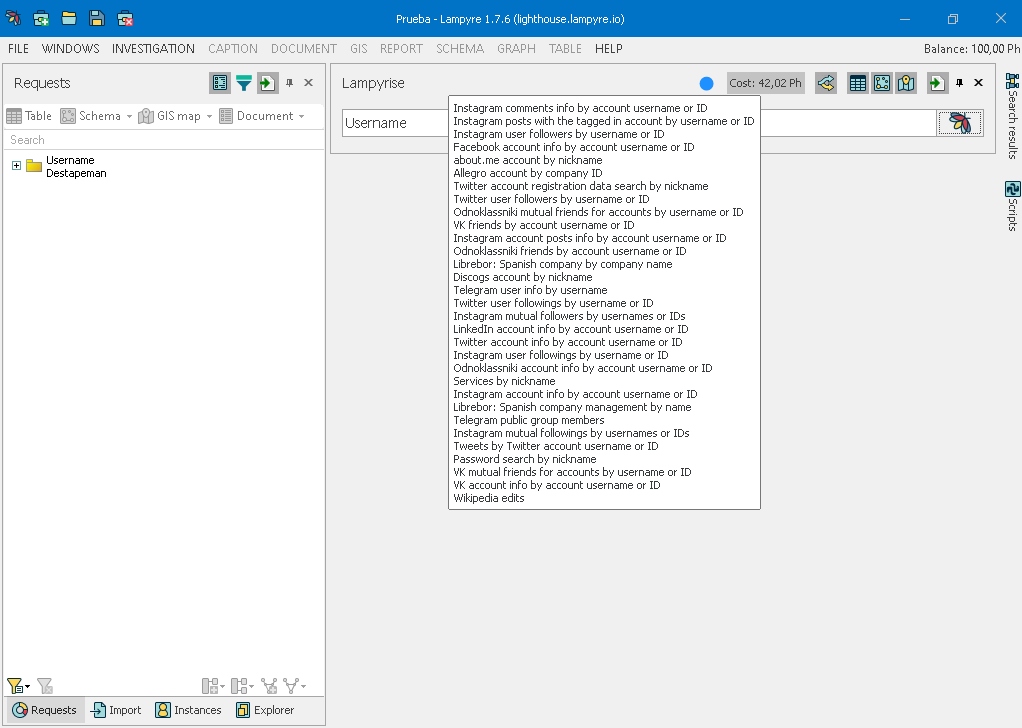Toggle the list view icon in Requests panel
1022x728 pixels.
tap(220, 83)
